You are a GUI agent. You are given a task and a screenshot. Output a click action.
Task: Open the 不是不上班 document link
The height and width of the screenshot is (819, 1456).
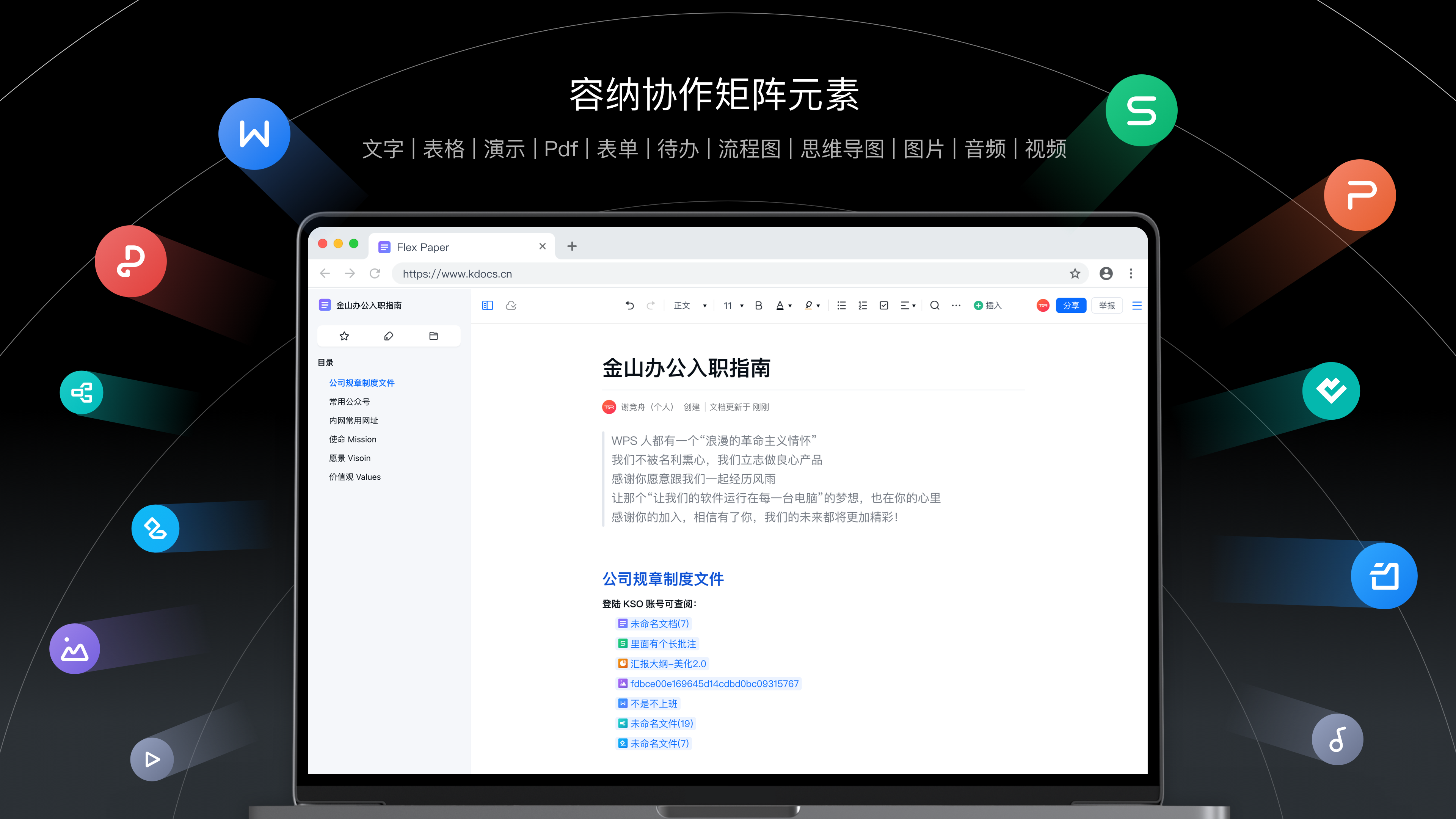click(648, 704)
